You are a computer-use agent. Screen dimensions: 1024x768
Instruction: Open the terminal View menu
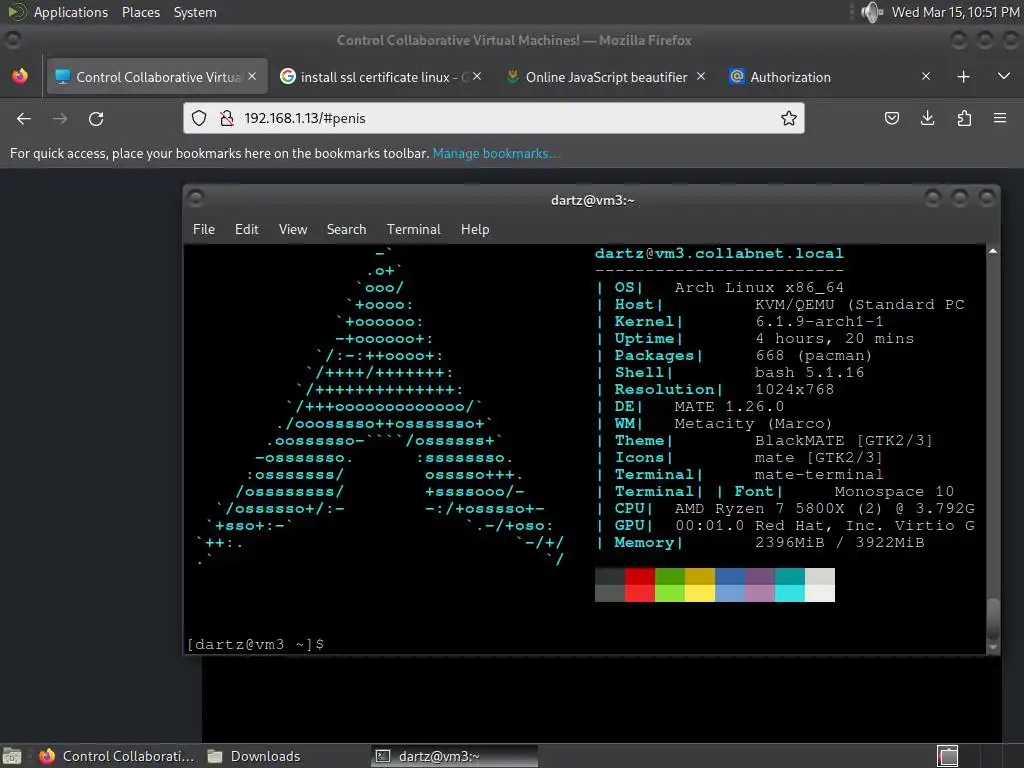point(293,229)
